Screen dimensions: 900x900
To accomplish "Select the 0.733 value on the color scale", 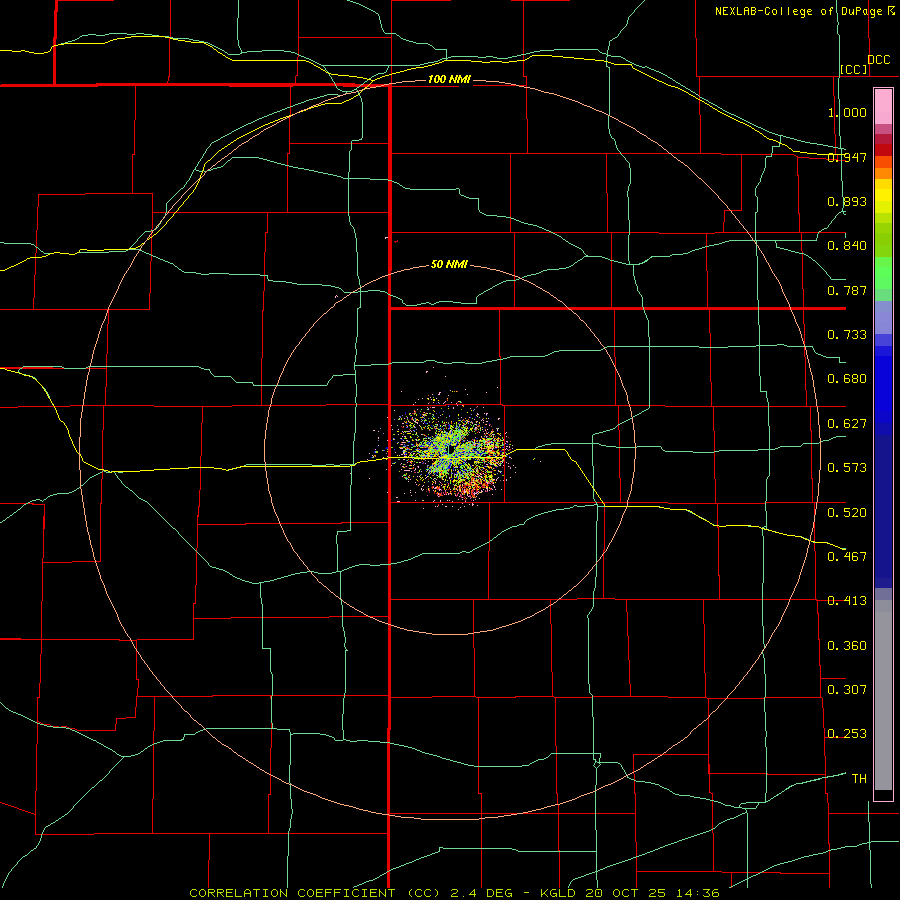I will point(847,335).
